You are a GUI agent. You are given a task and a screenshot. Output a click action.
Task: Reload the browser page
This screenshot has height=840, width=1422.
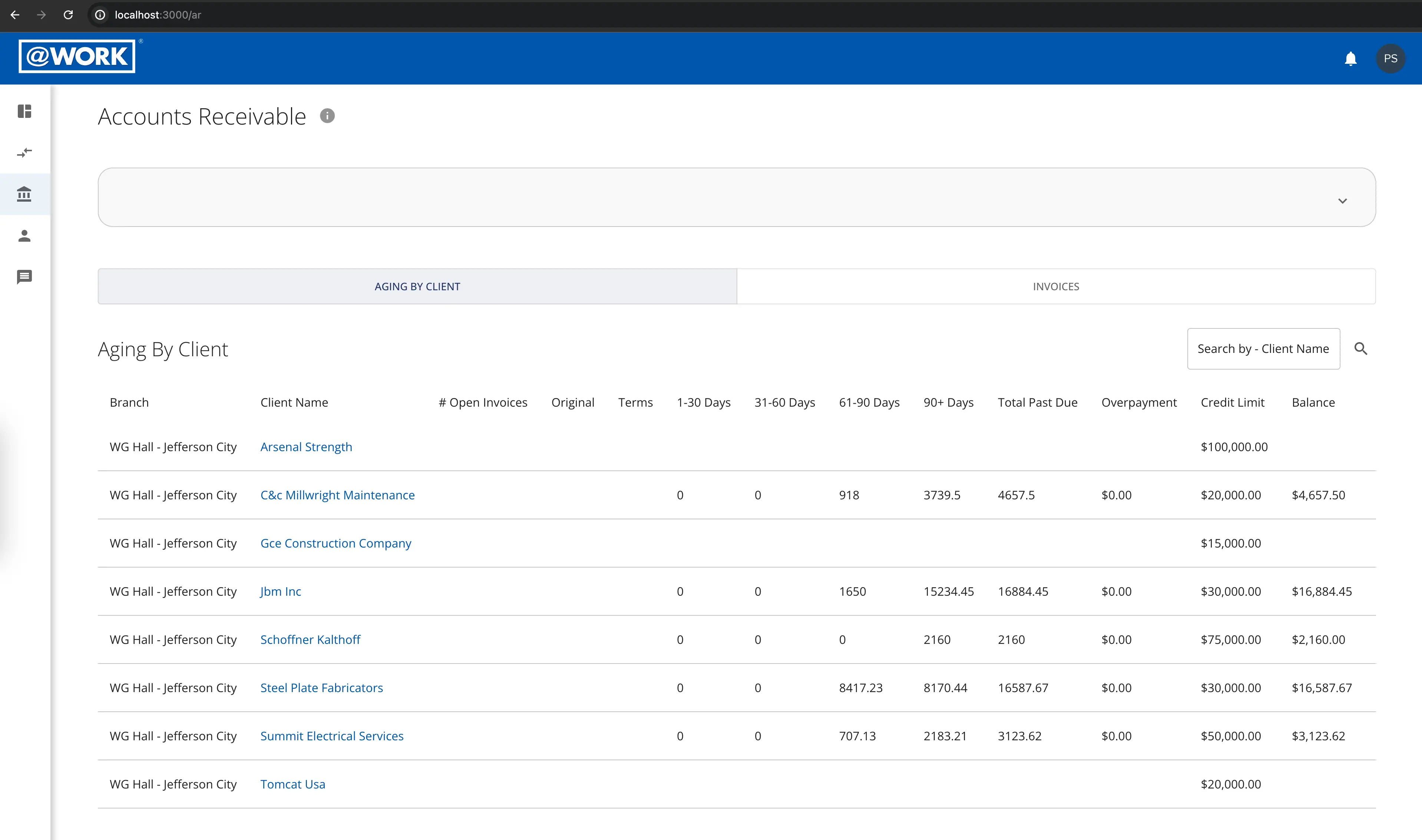68,15
